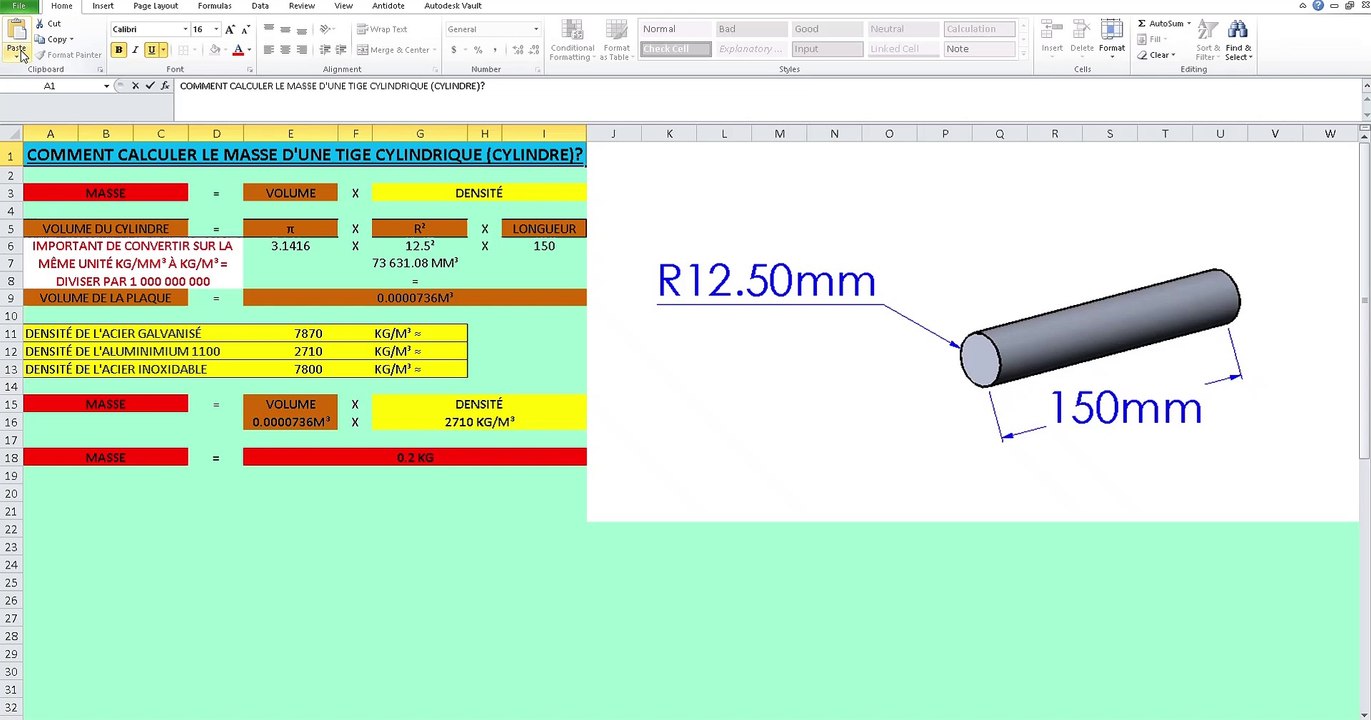This screenshot has width=1371, height=720.
Task: Click the Paste clipboard icon
Action: [16, 30]
